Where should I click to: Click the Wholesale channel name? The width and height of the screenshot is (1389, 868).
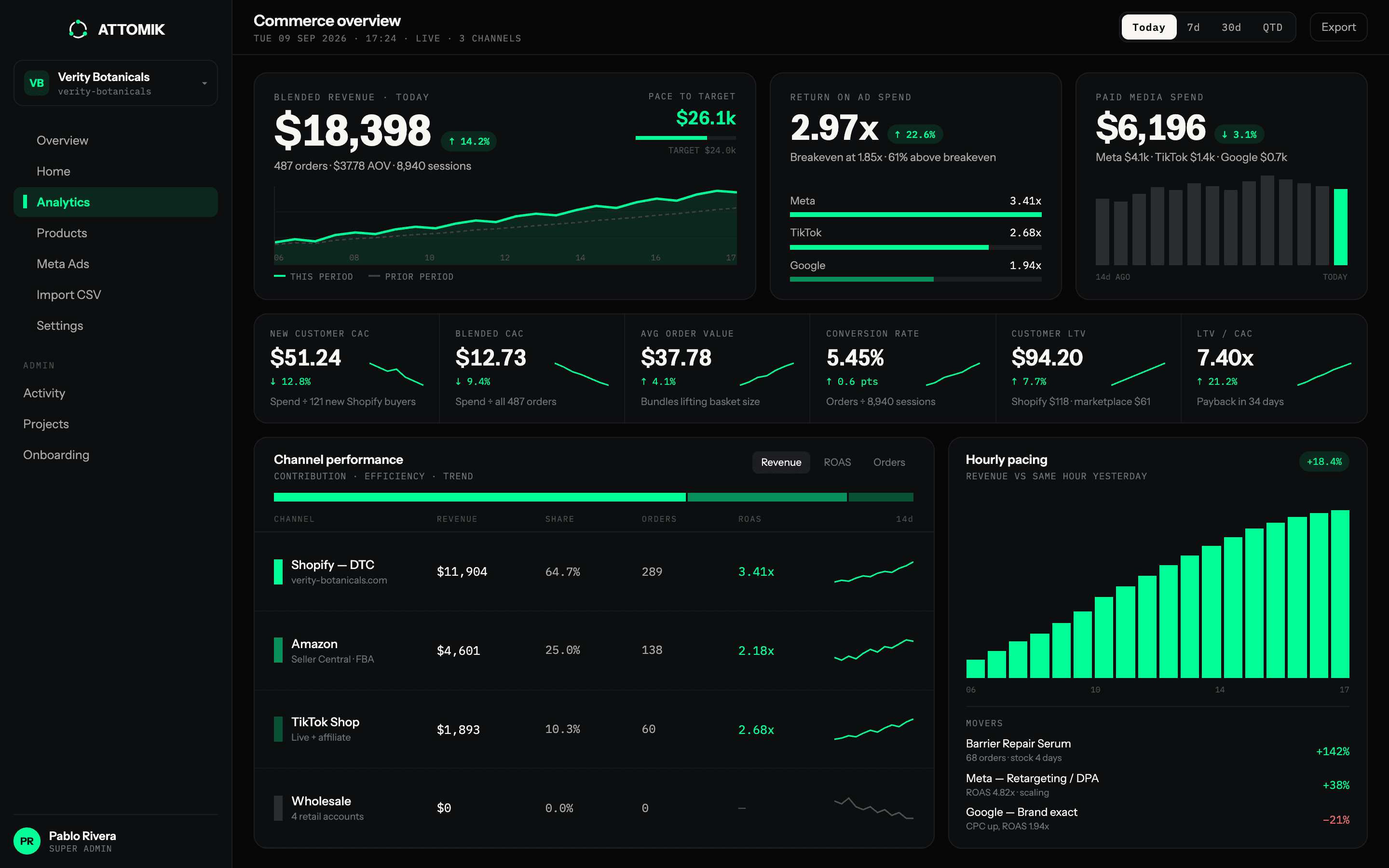click(x=321, y=801)
